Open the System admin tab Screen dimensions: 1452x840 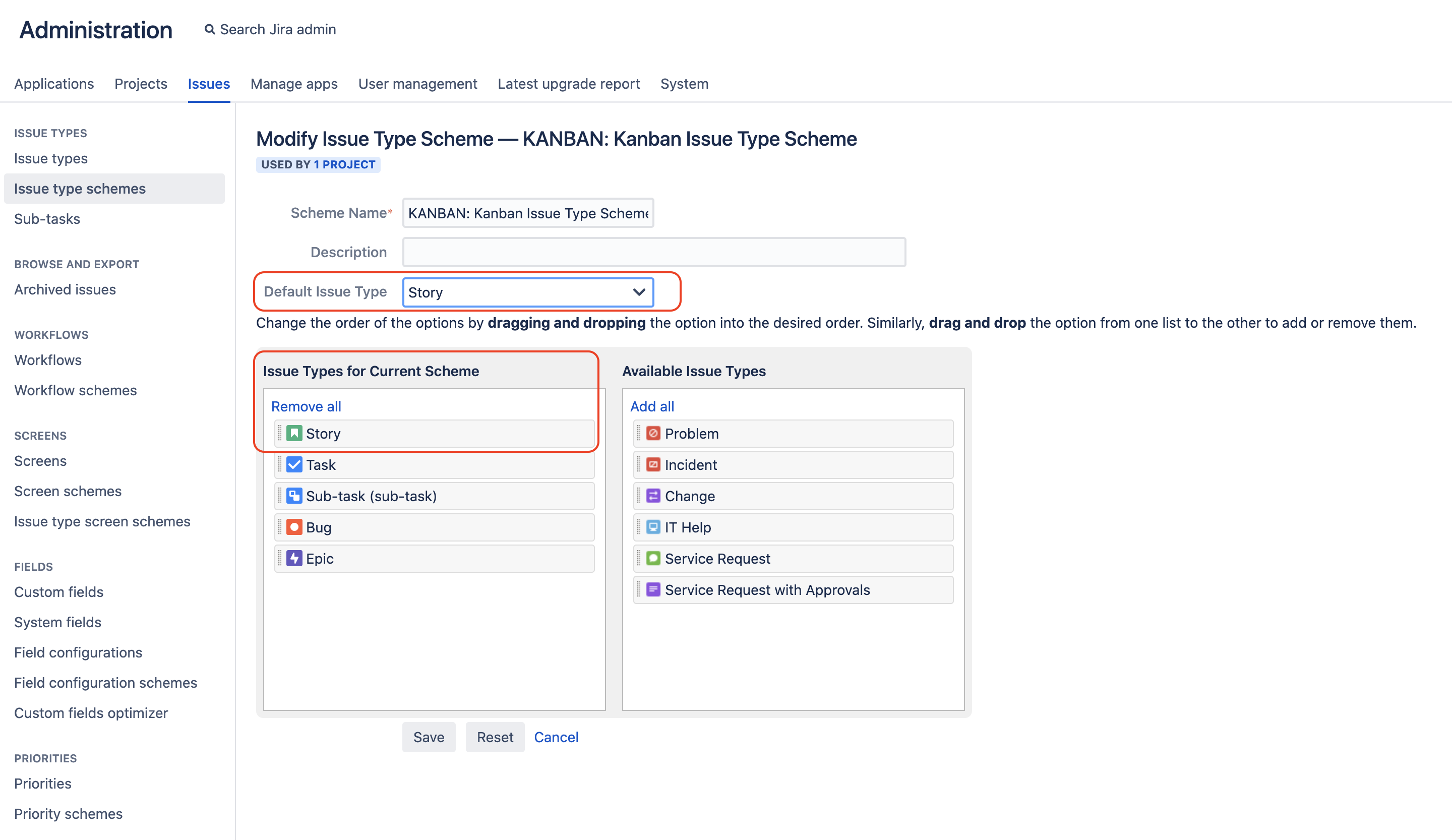tap(684, 84)
